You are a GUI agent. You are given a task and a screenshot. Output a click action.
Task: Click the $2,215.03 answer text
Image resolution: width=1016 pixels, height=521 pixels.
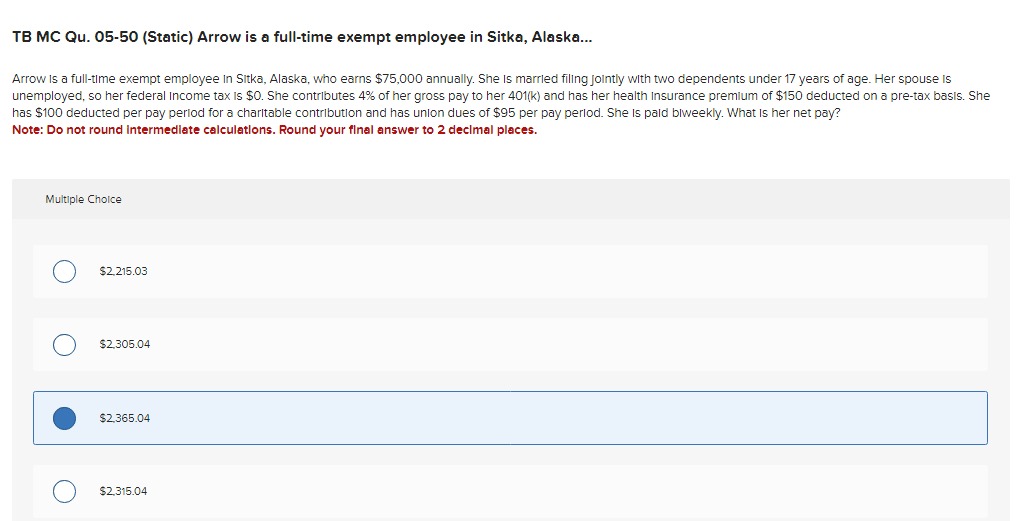[123, 271]
